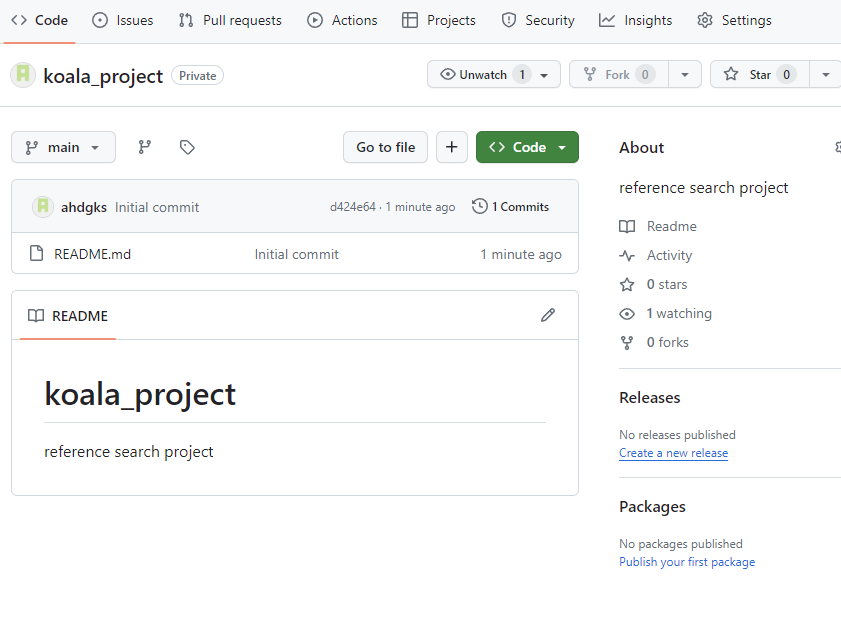Star the koala_project repository
This screenshot has height=626, width=841.
click(x=759, y=75)
